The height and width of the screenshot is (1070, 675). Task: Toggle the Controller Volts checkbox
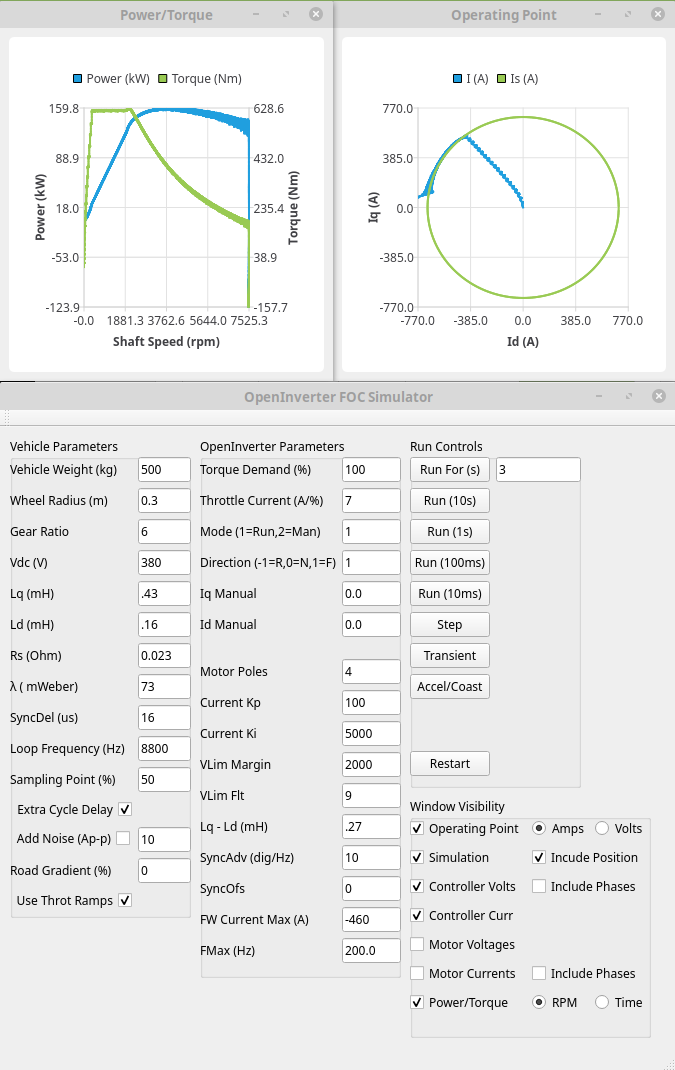417,886
